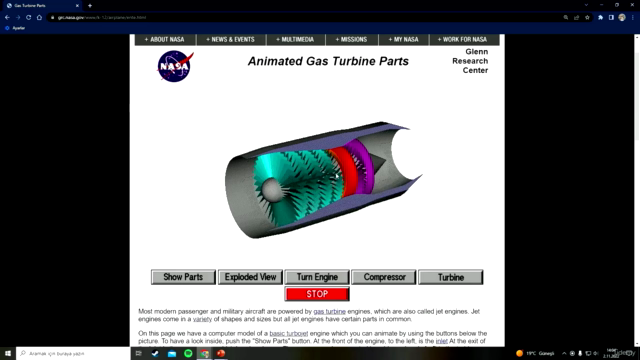Open the About NASA menu
Image resolution: width=640 pixels, height=360 pixels.
[165, 40]
